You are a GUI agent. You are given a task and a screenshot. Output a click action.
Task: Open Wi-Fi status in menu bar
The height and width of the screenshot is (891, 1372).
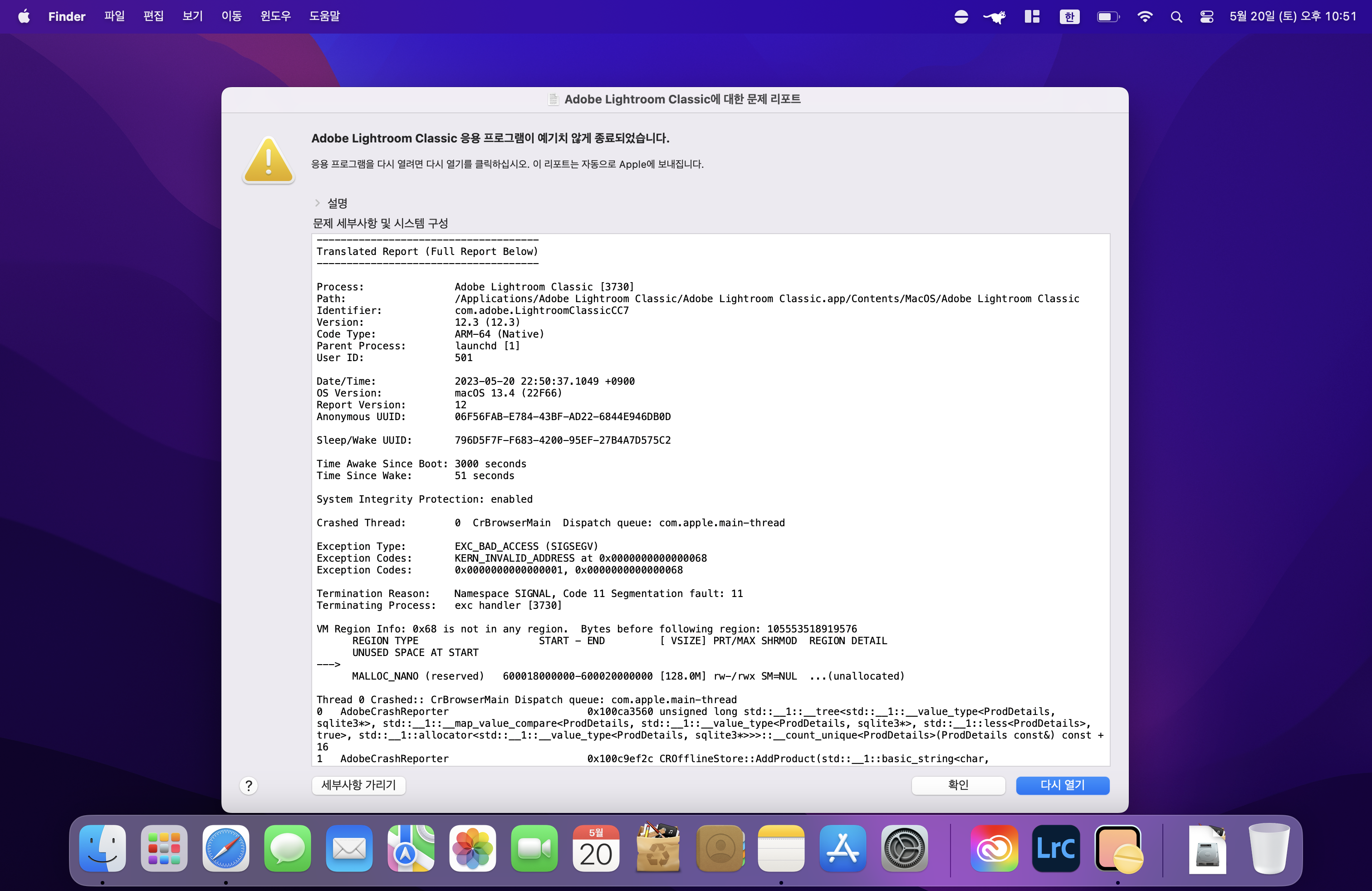1144,17
